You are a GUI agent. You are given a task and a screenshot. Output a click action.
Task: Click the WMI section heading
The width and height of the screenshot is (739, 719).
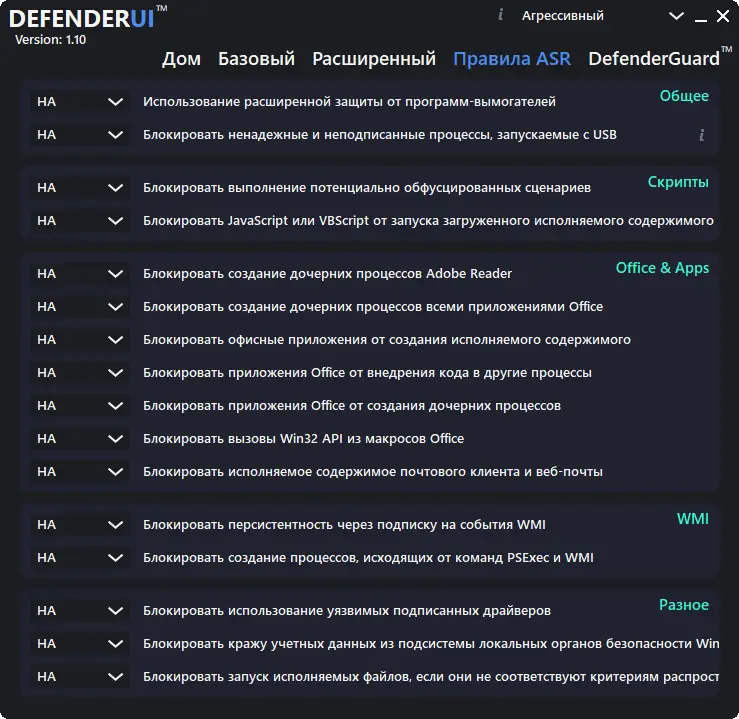693,519
